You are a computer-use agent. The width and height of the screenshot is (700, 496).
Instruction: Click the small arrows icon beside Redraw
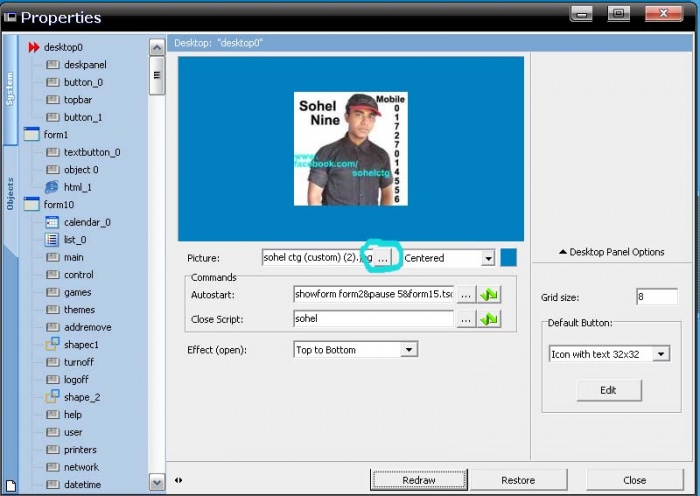[179, 480]
